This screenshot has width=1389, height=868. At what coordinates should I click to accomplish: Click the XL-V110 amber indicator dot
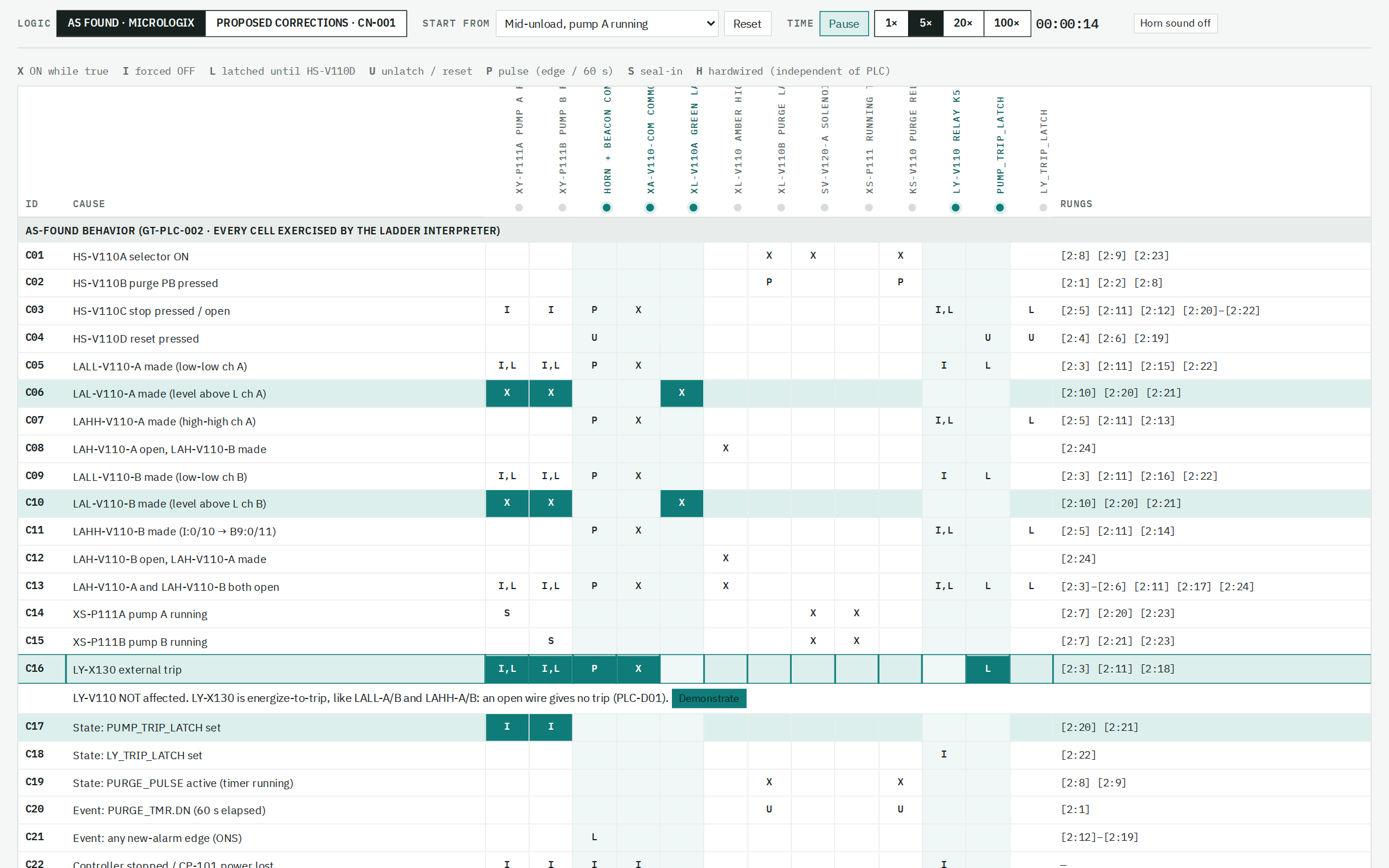pos(737,208)
